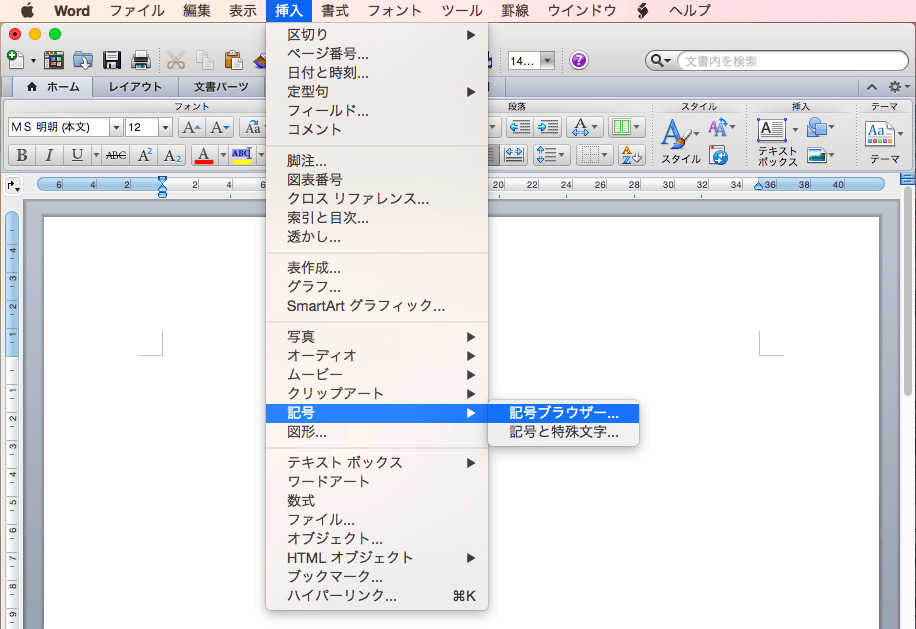Click the print icon
Screen dimensions: 916x629
coord(141,60)
